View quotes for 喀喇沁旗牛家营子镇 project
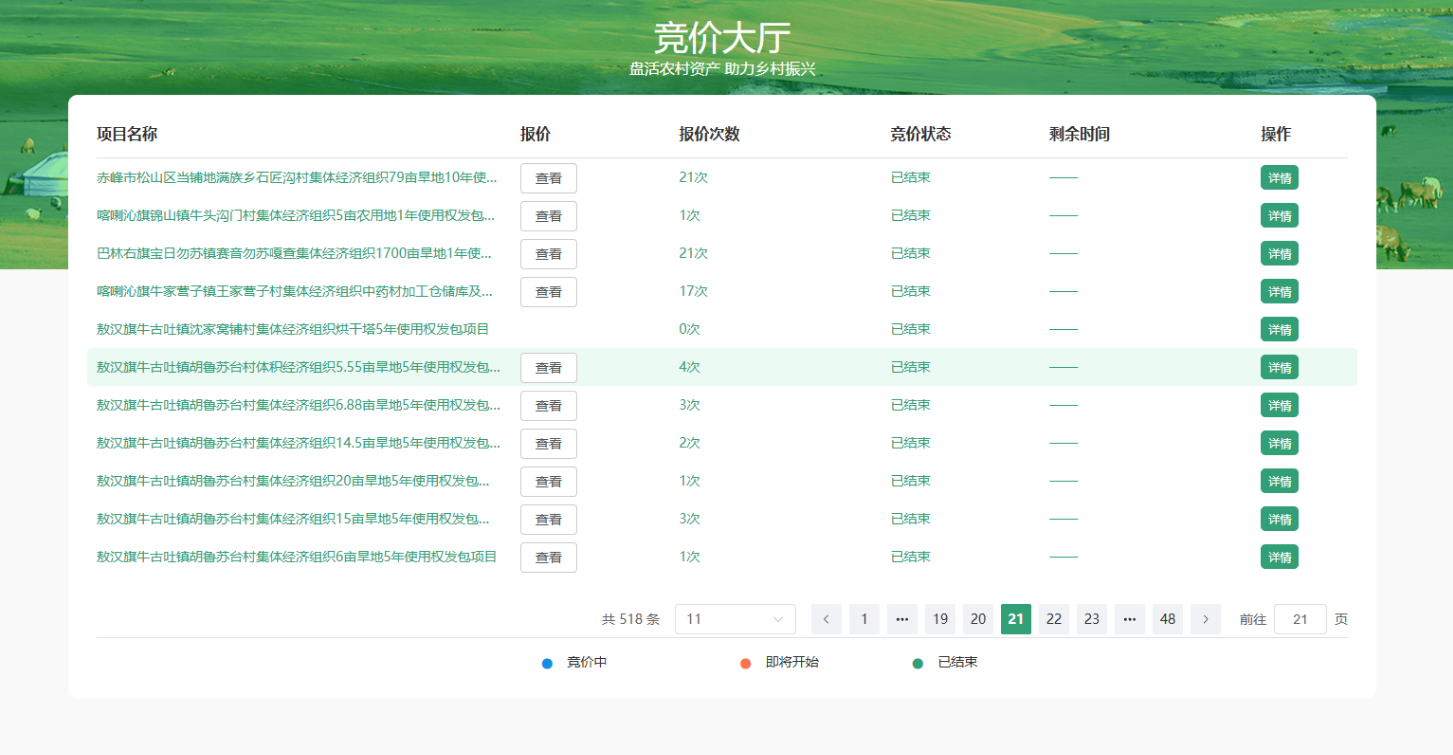The width and height of the screenshot is (1453, 755). point(548,292)
